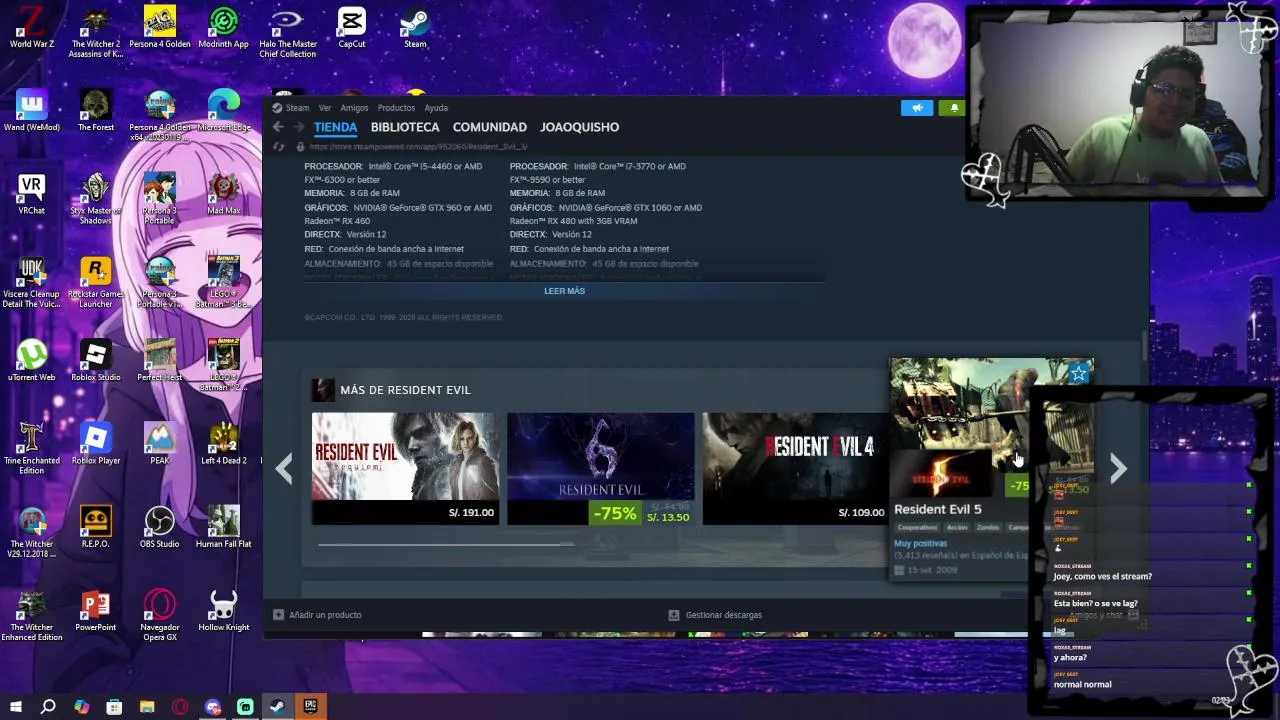
Task: Click Steam back navigation arrow
Action: (278, 127)
